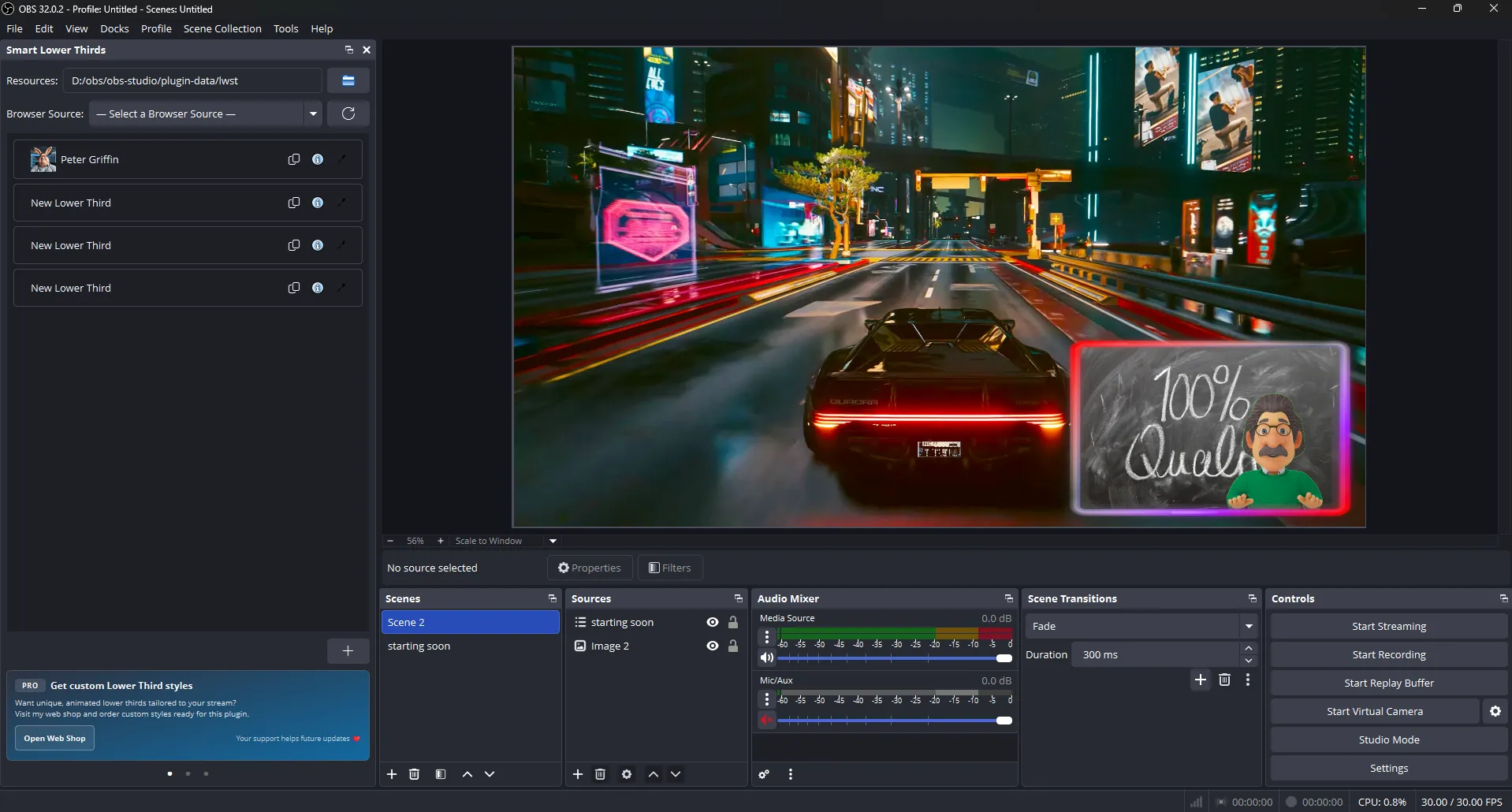Open the Fade transition dropdown
1512x812 pixels.
coord(1248,625)
